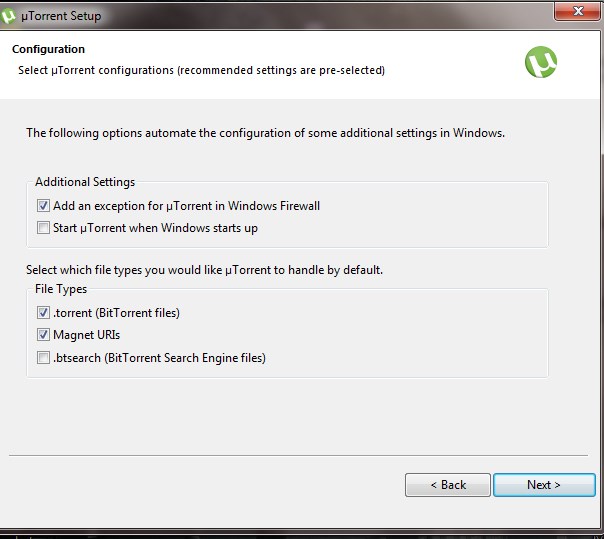
Task: Click the bold Configuration heading
Action: click(x=48, y=49)
